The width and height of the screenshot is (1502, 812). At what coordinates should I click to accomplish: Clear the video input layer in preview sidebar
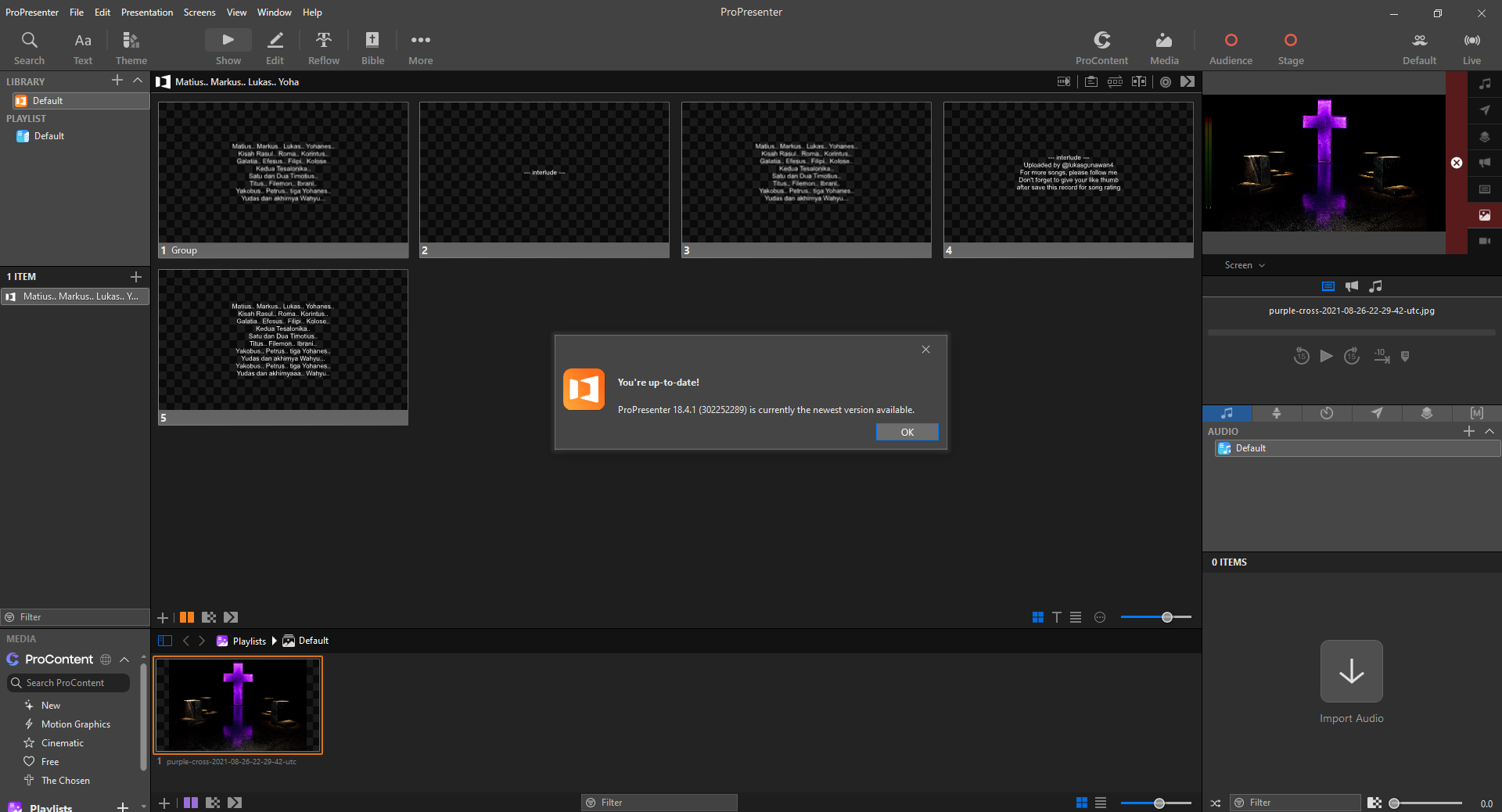[1485, 241]
